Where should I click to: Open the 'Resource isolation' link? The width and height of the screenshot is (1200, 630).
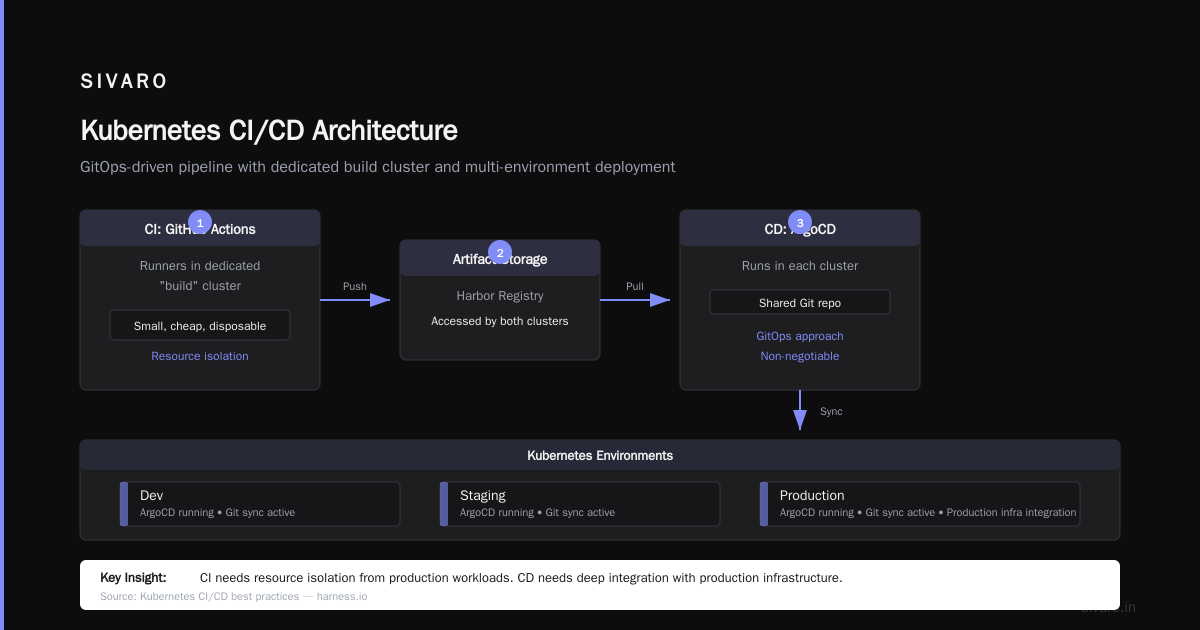point(200,356)
